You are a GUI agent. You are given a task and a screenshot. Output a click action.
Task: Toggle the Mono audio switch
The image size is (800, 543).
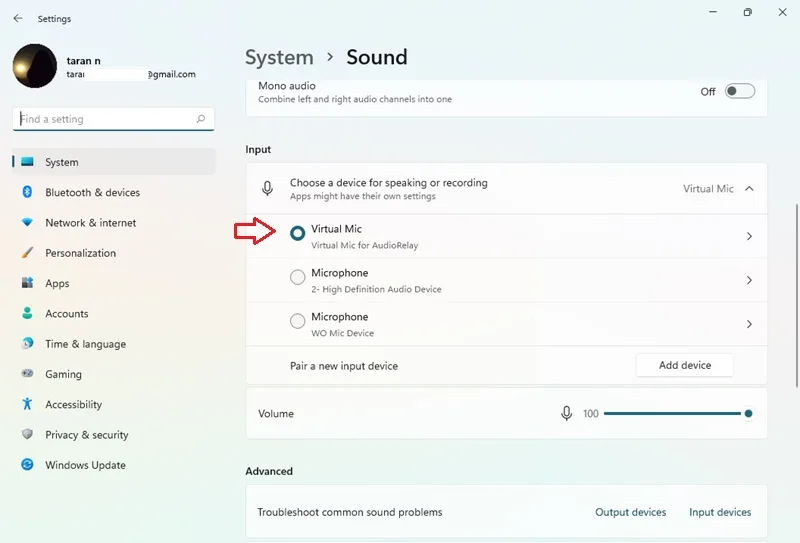click(x=740, y=91)
